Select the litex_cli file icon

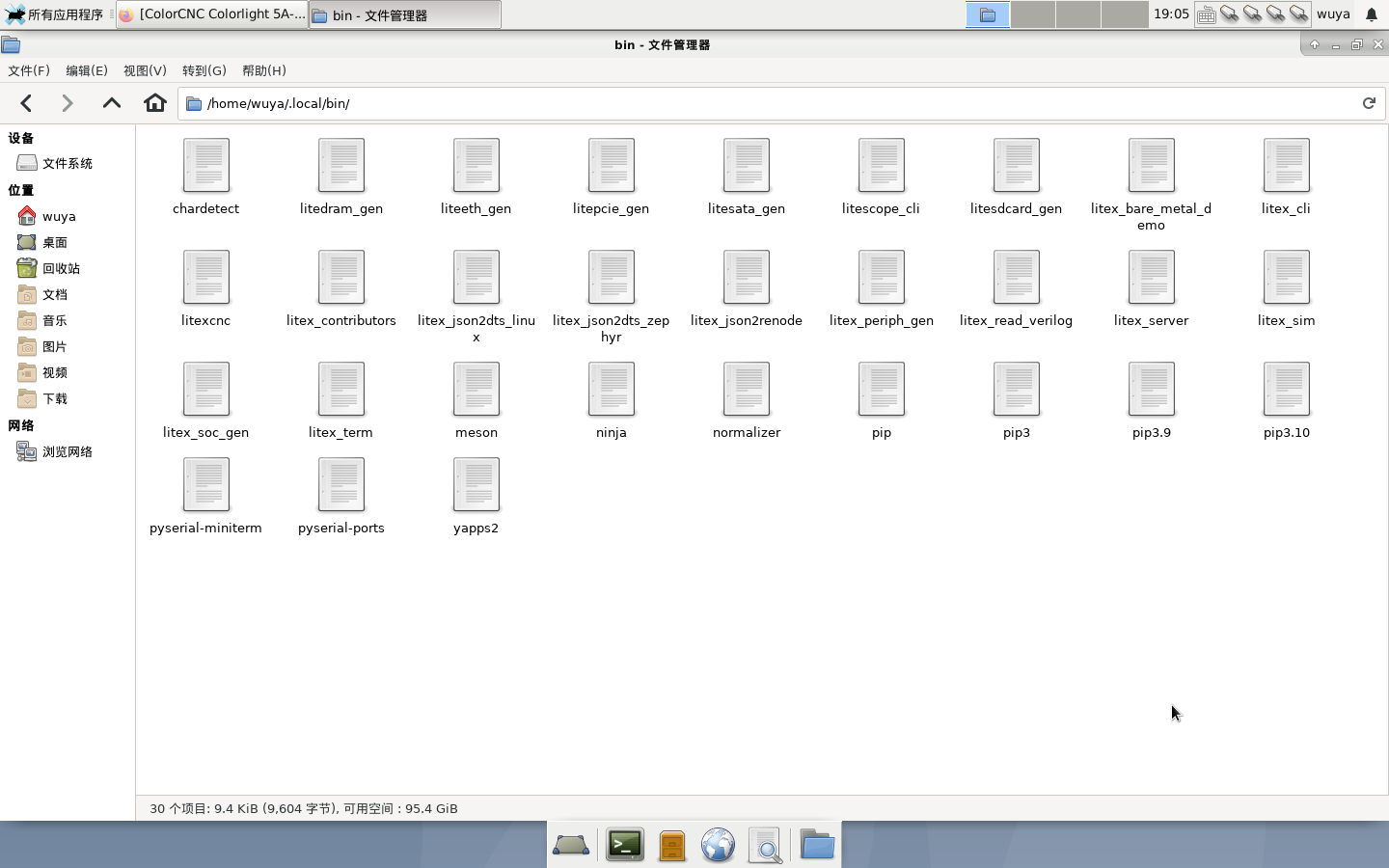1287,165
